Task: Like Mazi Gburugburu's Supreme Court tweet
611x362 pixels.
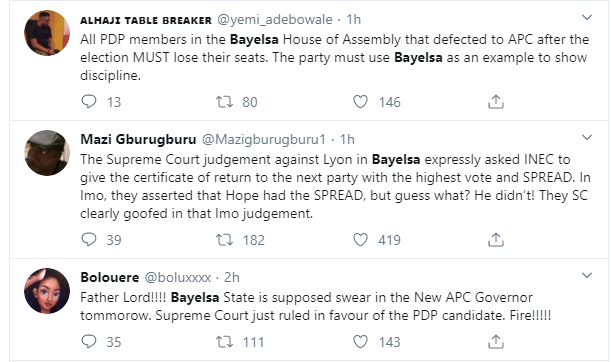Action: [x=360, y=239]
